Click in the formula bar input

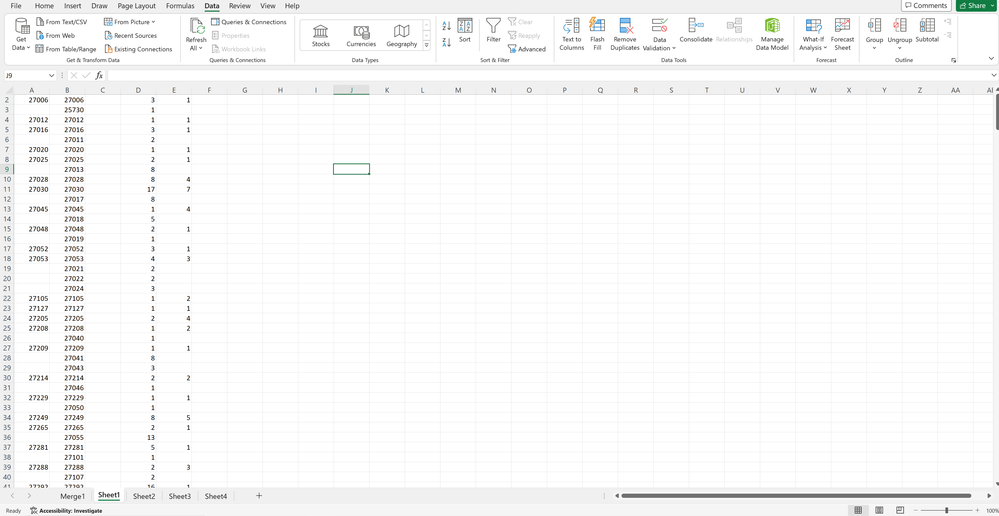[547, 75]
